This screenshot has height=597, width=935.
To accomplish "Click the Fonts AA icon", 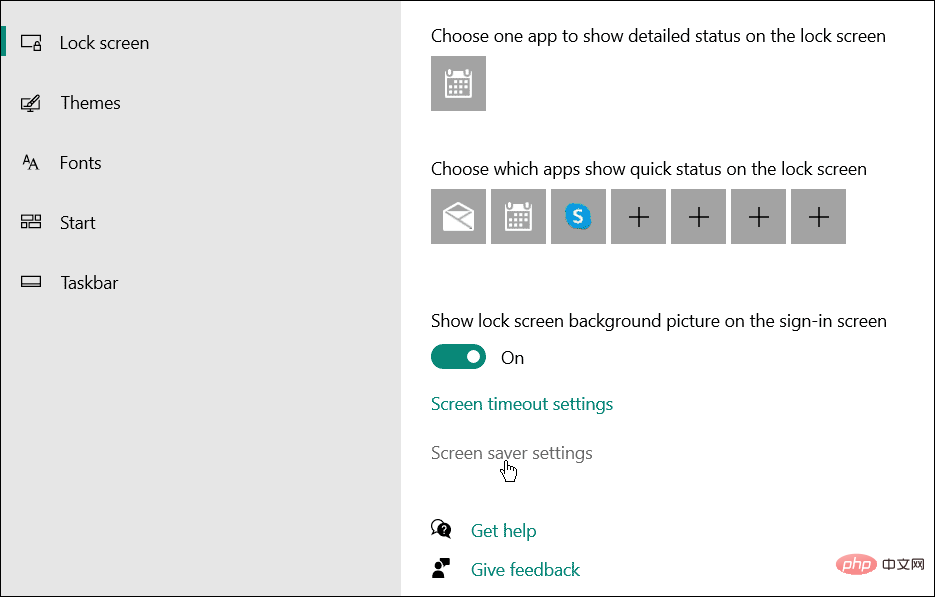I will 30,162.
